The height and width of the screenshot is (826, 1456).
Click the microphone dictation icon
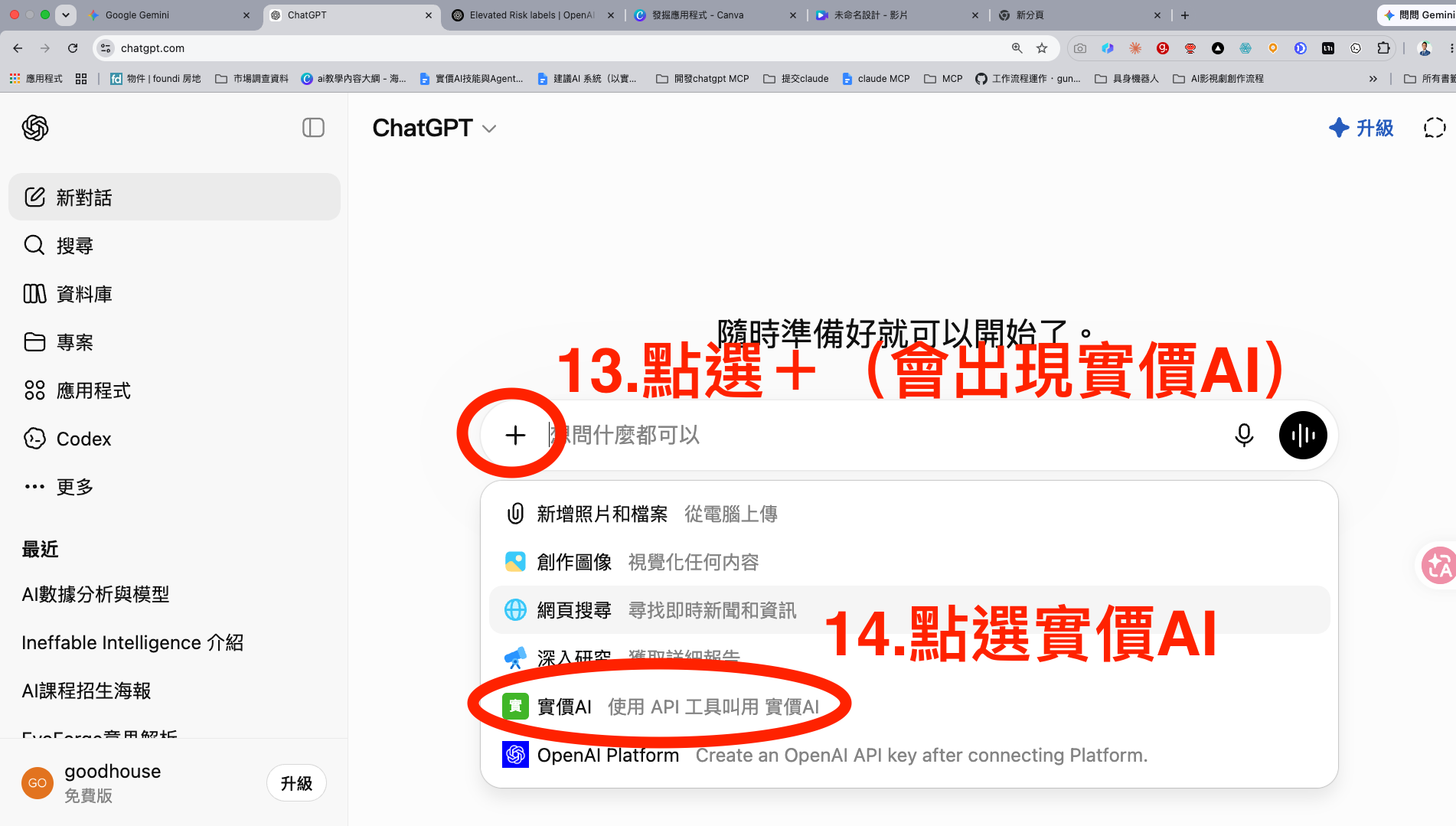(1244, 435)
